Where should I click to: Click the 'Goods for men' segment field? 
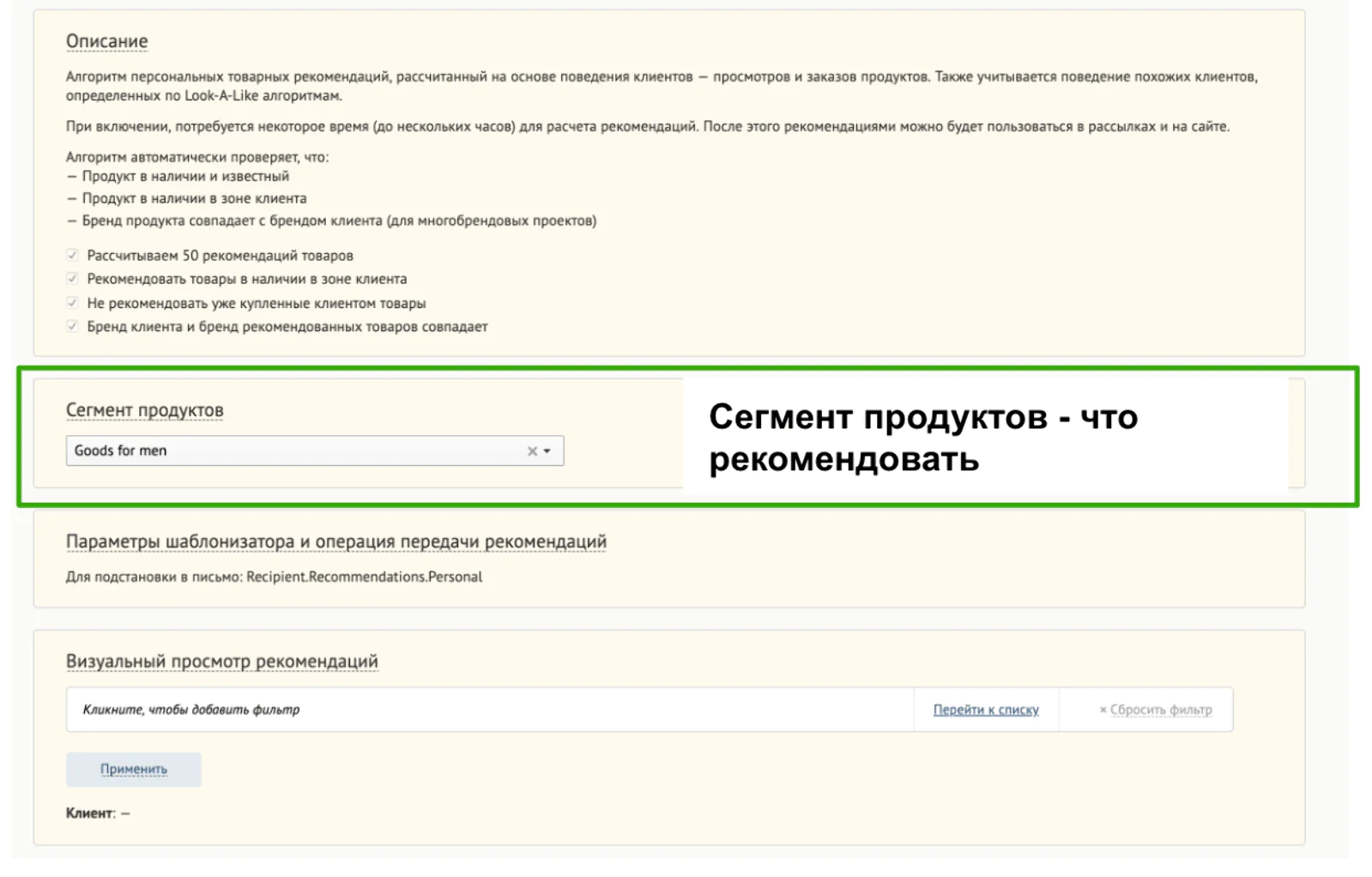click(x=315, y=451)
